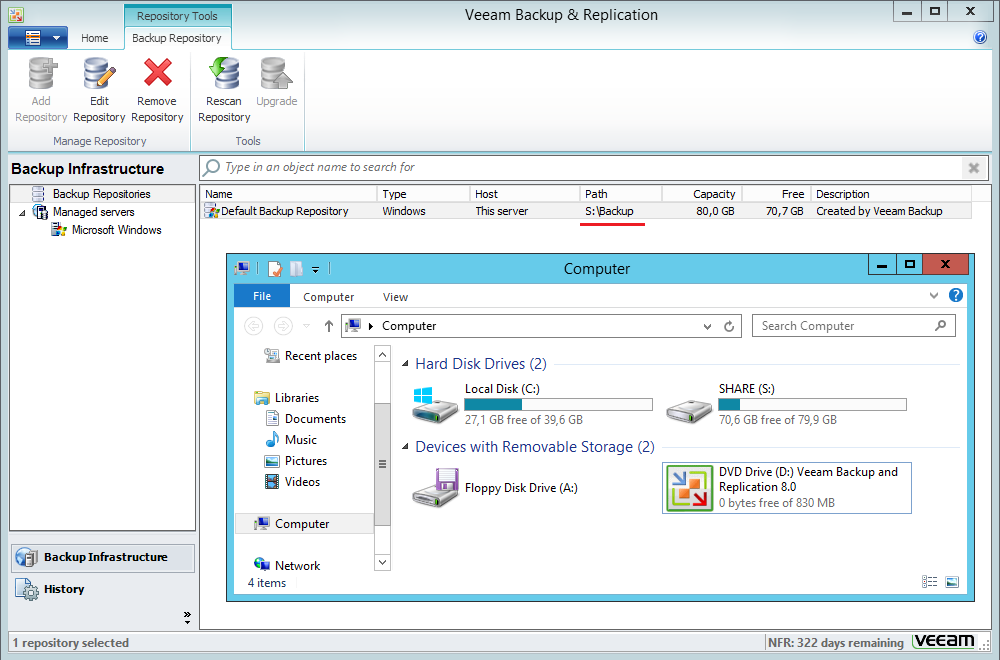Screen dimensions: 1000x660
Task: Clear the Veeam search with X button
Action: click(x=973, y=168)
